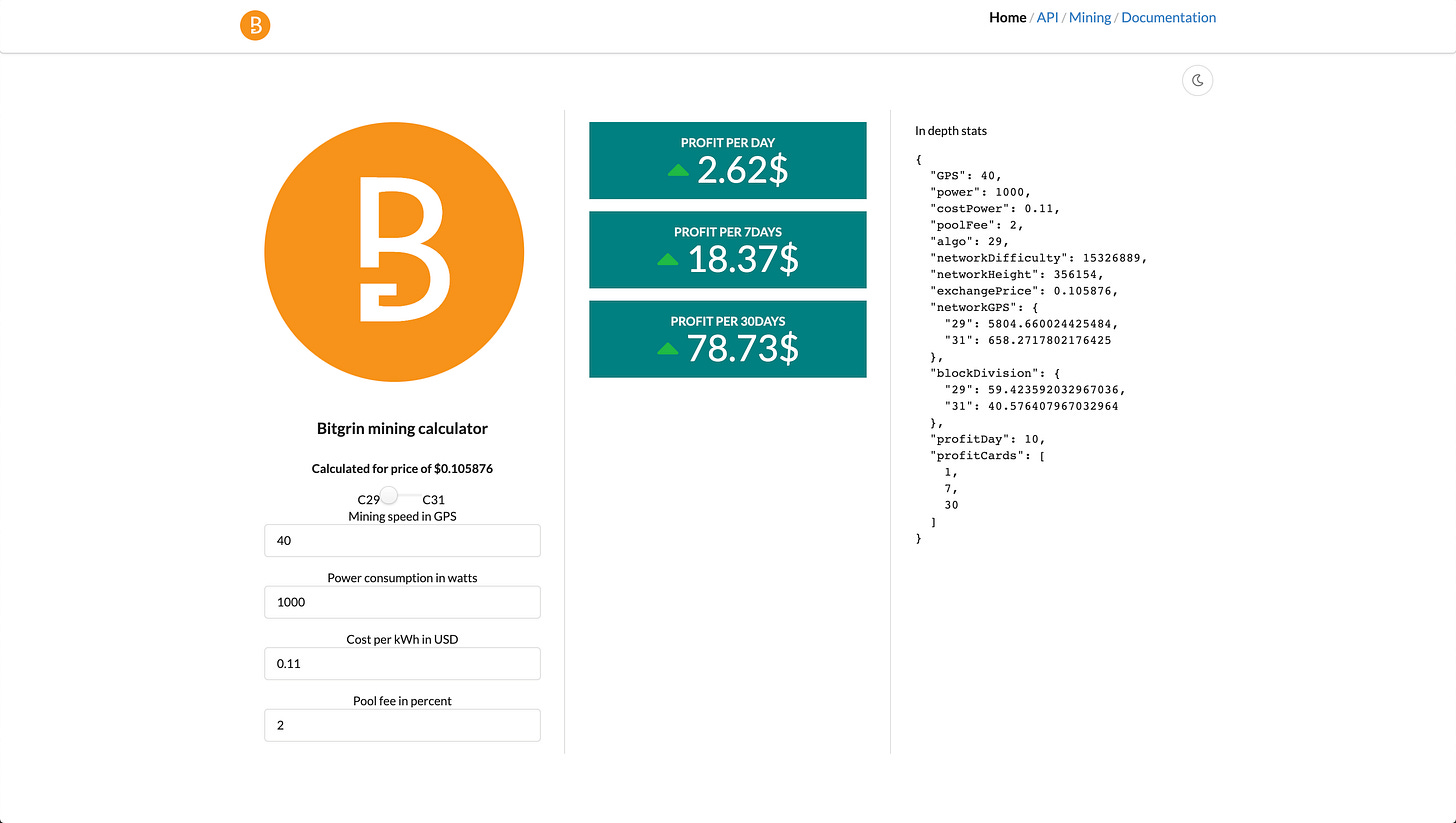This screenshot has width=1456, height=823.
Task: Click green up arrow beside 78.73$
Action: click(x=668, y=349)
